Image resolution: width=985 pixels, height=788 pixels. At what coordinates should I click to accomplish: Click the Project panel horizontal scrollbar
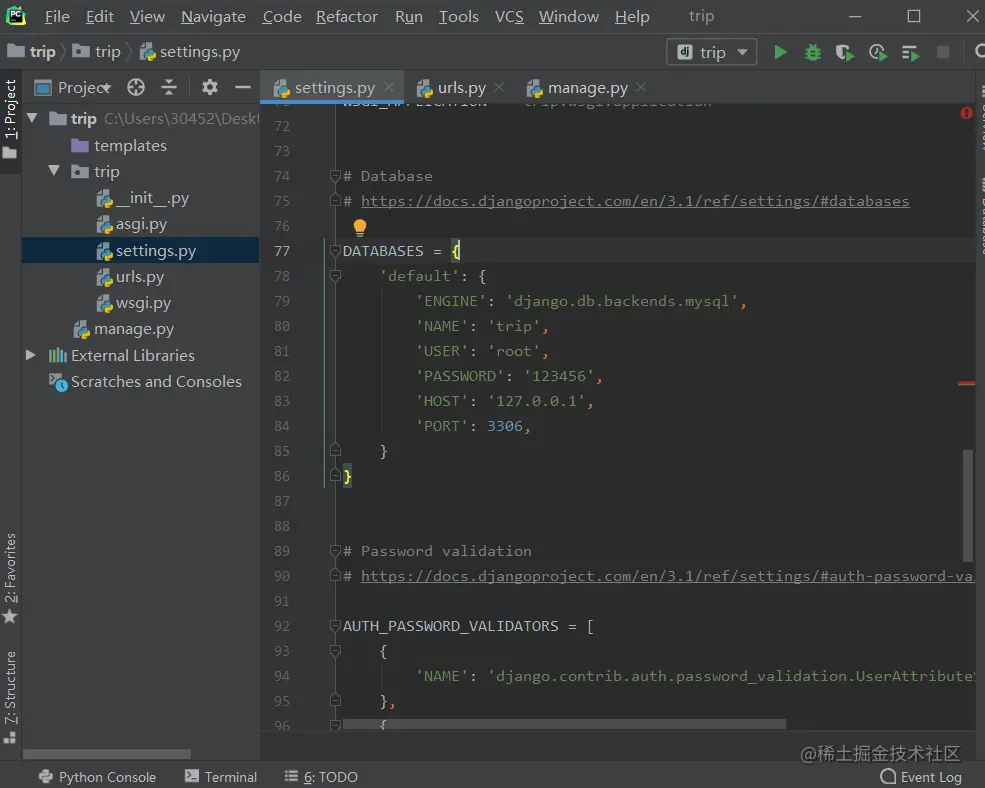(107, 753)
